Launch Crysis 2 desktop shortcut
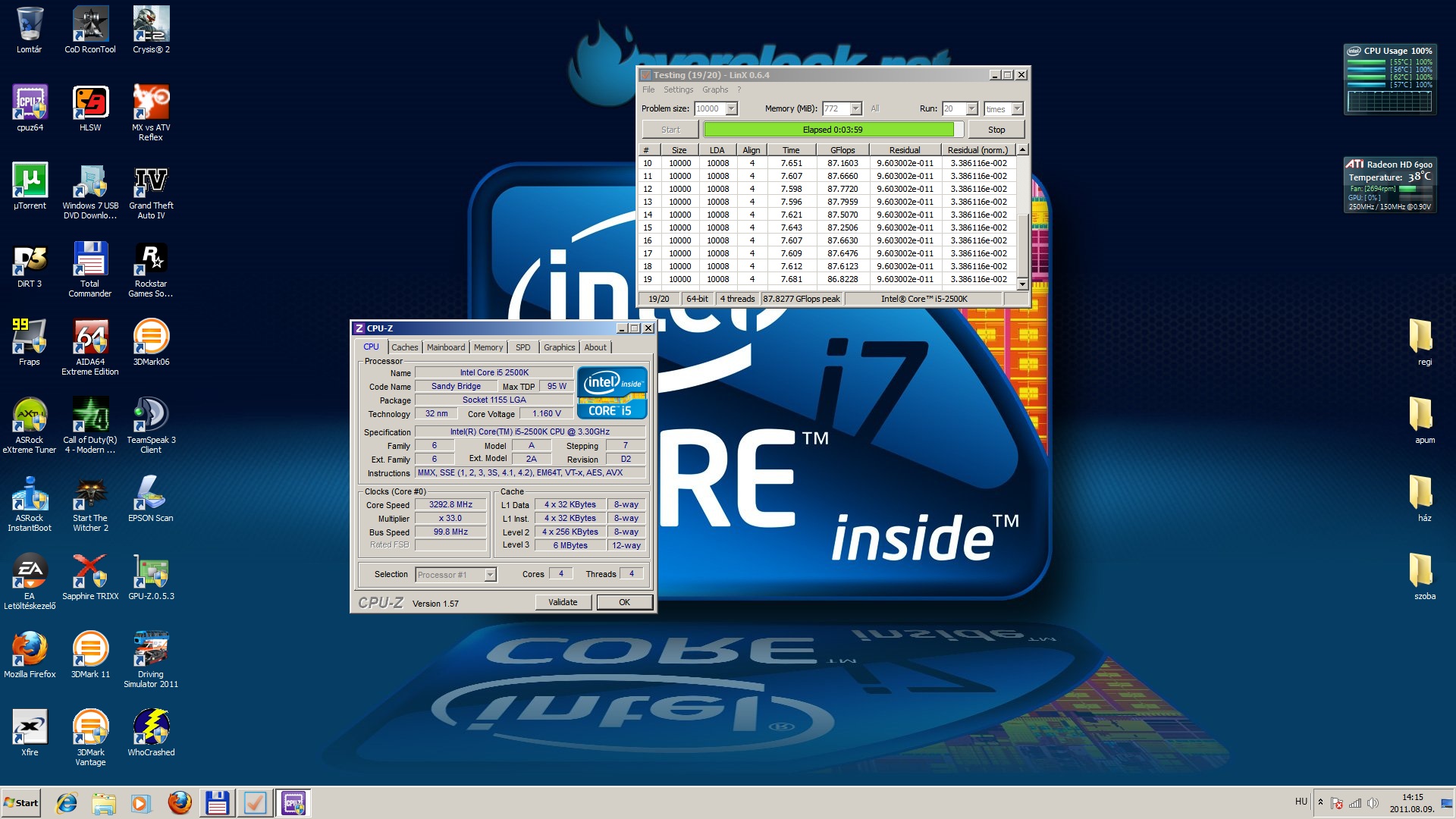This screenshot has width=1456, height=819. pos(151,30)
